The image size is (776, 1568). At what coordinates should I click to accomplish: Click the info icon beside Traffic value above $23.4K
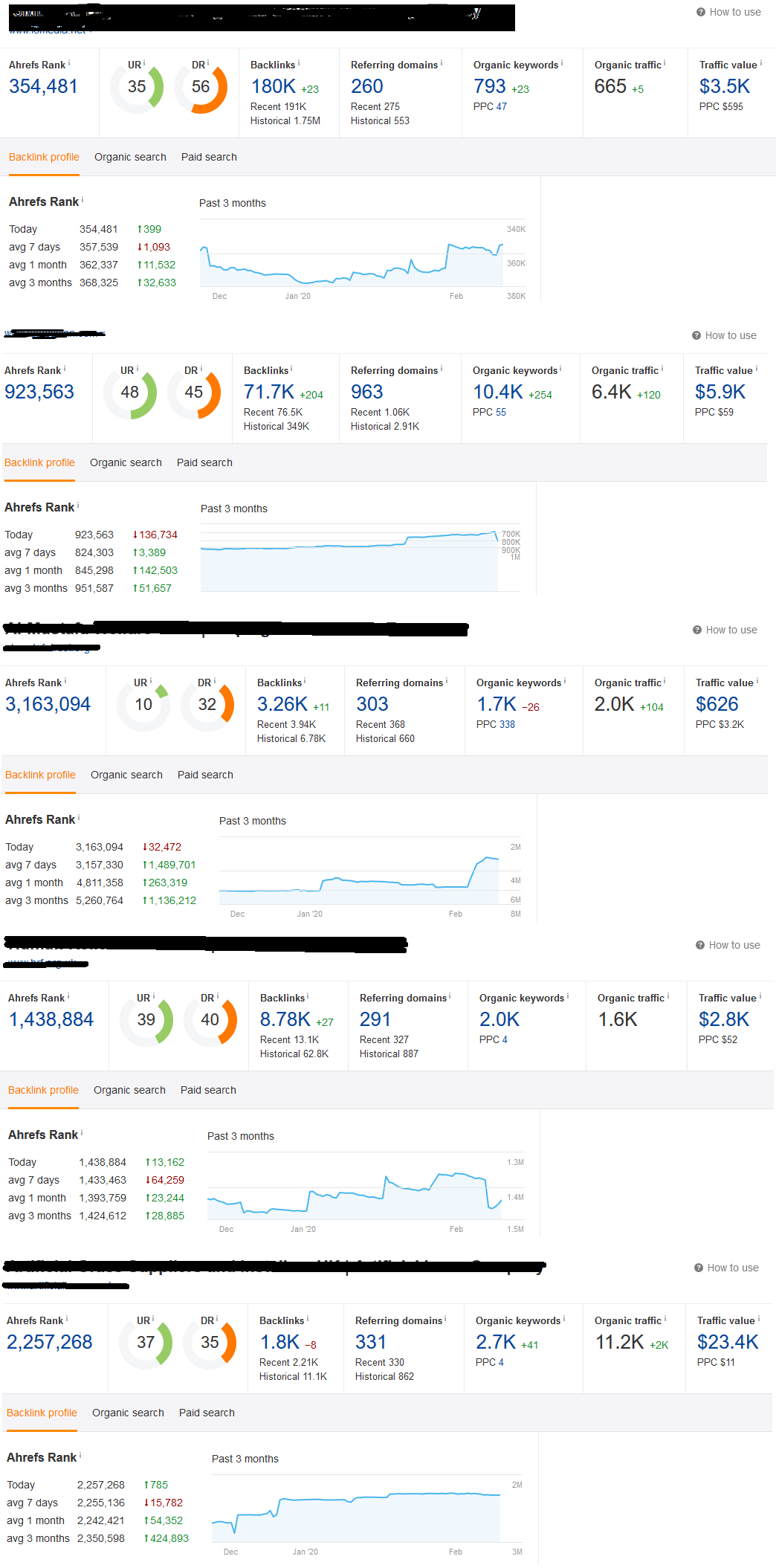(758, 1319)
